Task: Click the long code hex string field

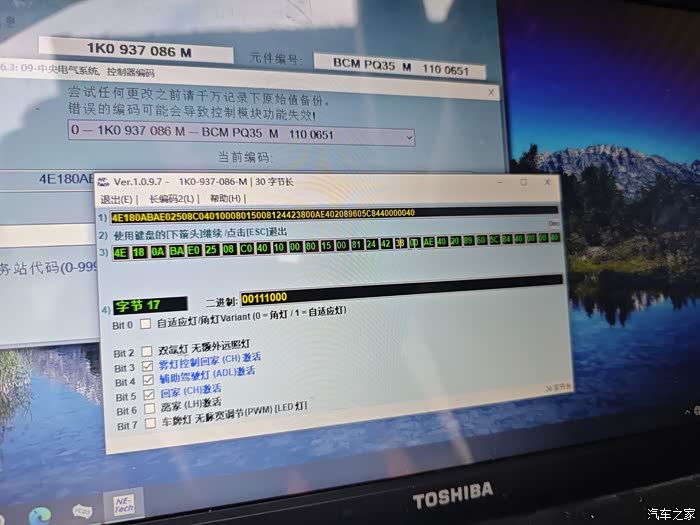Action: point(334,213)
